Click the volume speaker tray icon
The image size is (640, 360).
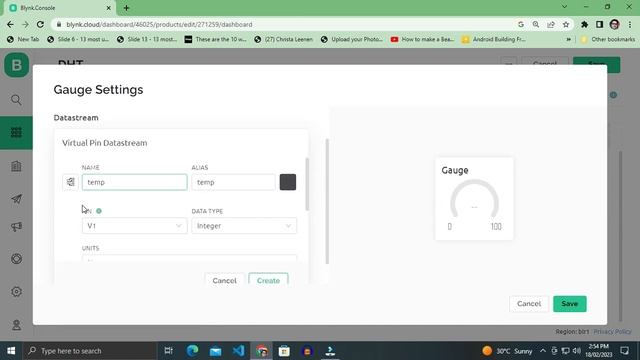pos(576,351)
